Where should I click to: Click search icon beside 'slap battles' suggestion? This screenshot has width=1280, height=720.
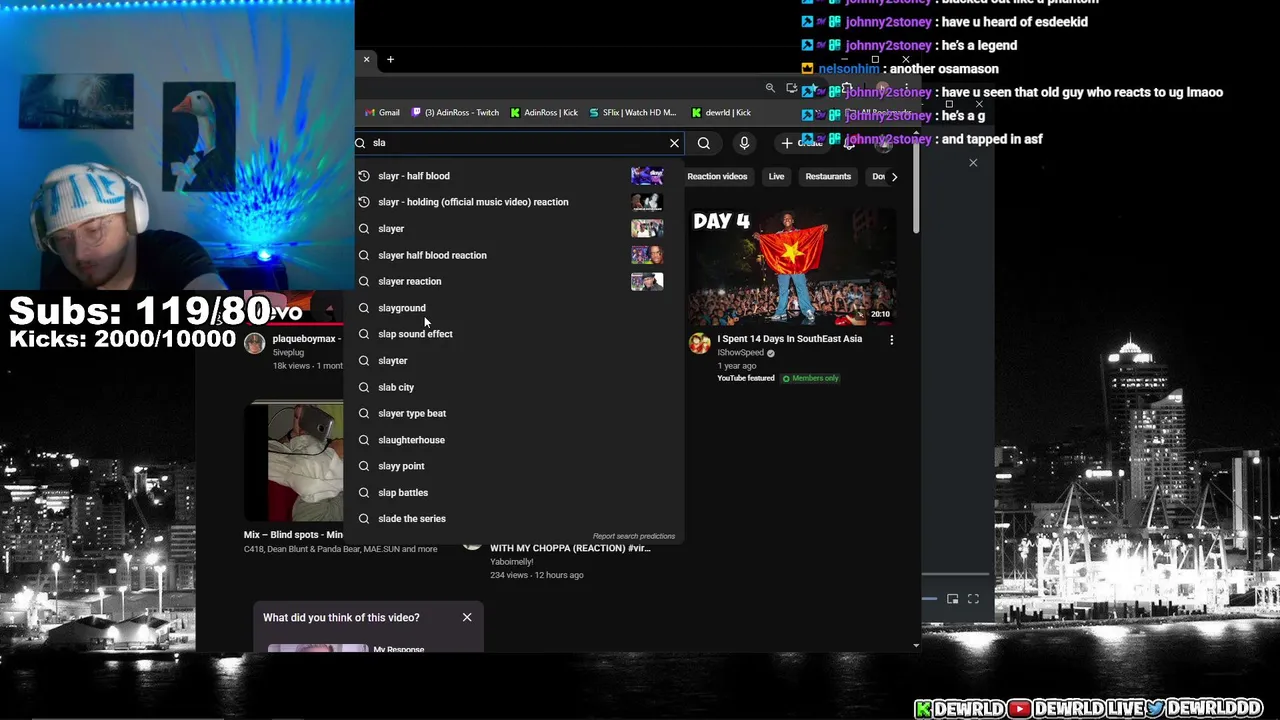click(364, 493)
